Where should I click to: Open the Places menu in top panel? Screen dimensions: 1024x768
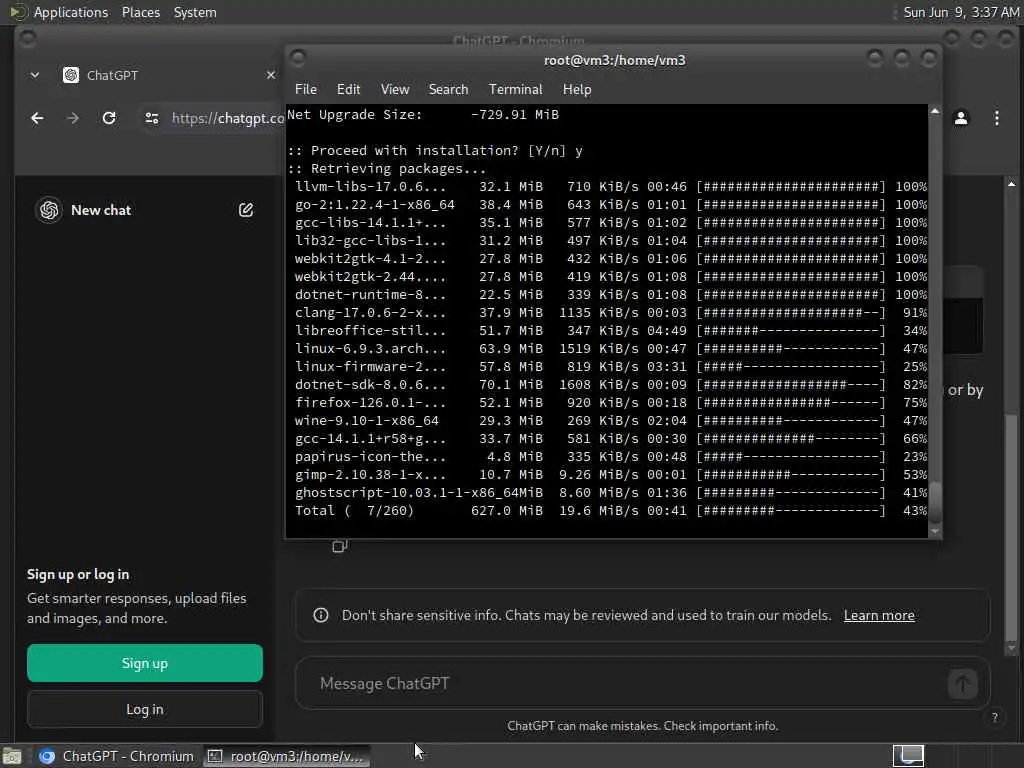pos(140,12)
